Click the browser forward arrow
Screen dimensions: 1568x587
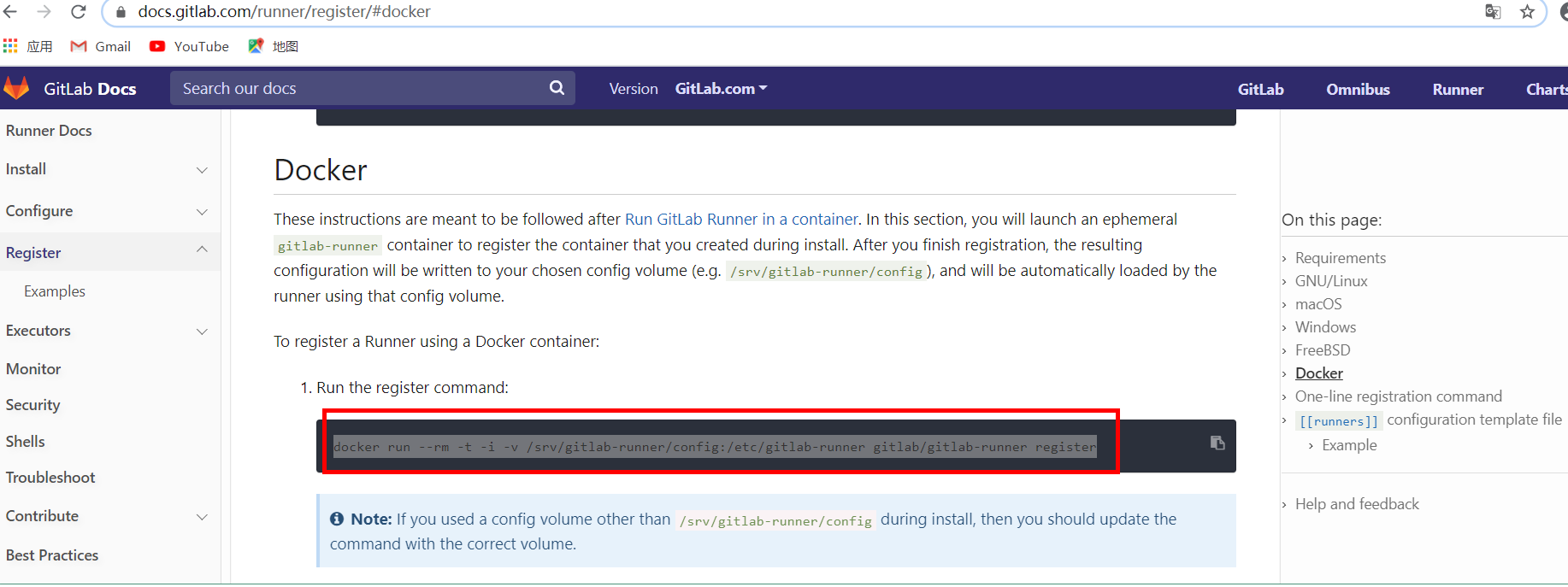(44, 12)
